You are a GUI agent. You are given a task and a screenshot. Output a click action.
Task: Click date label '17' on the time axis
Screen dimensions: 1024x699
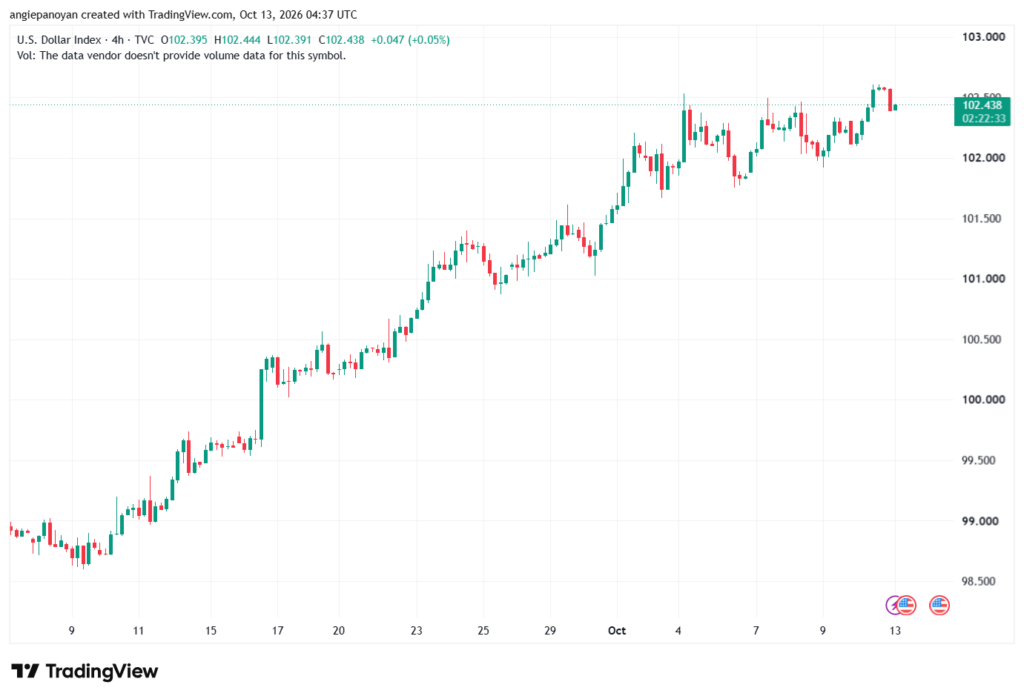278,630
